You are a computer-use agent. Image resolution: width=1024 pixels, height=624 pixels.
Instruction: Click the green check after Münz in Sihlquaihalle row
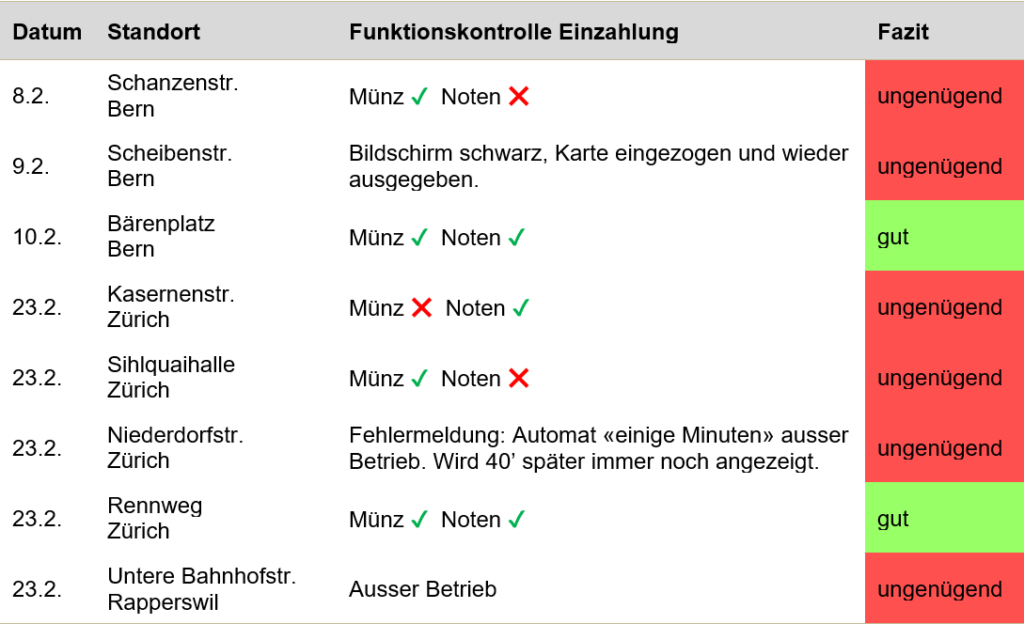[x=419, y=378]
